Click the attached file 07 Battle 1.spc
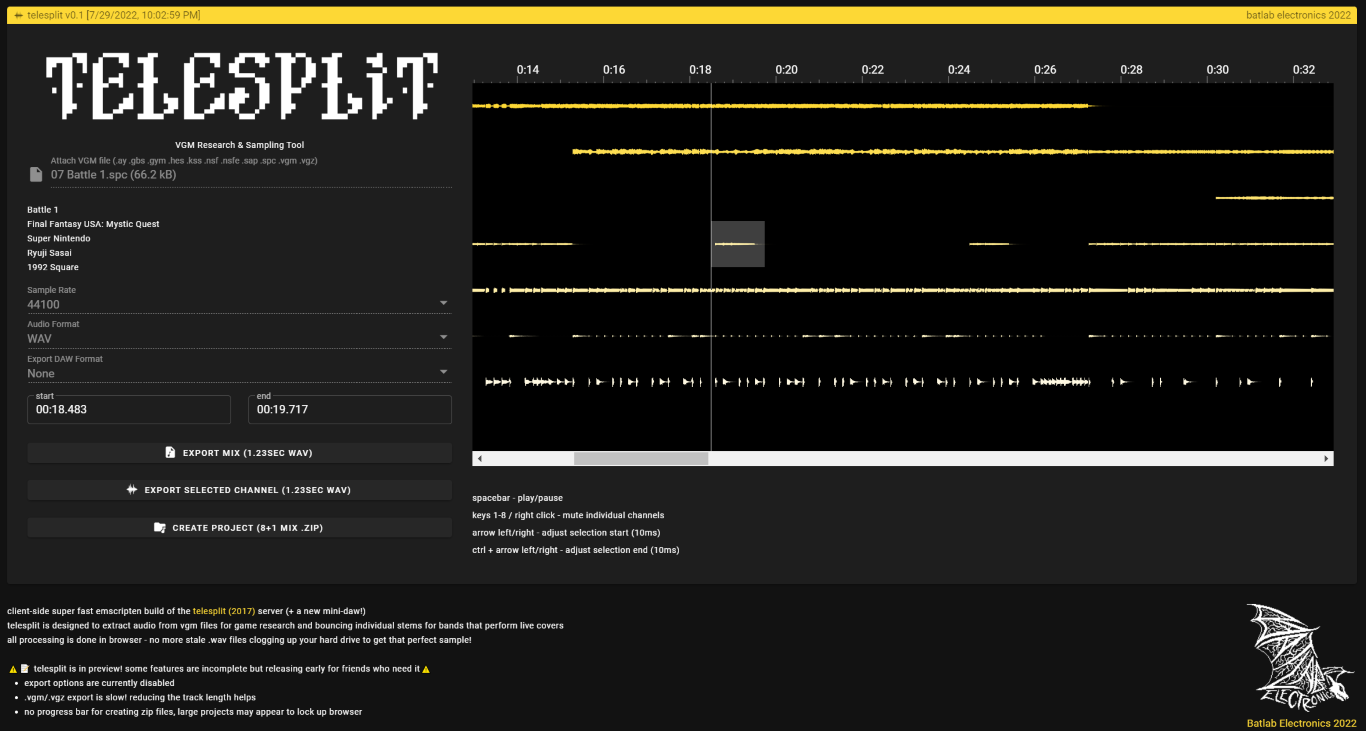The height and width of the screenshot is (731, 1366). [113, 175]
